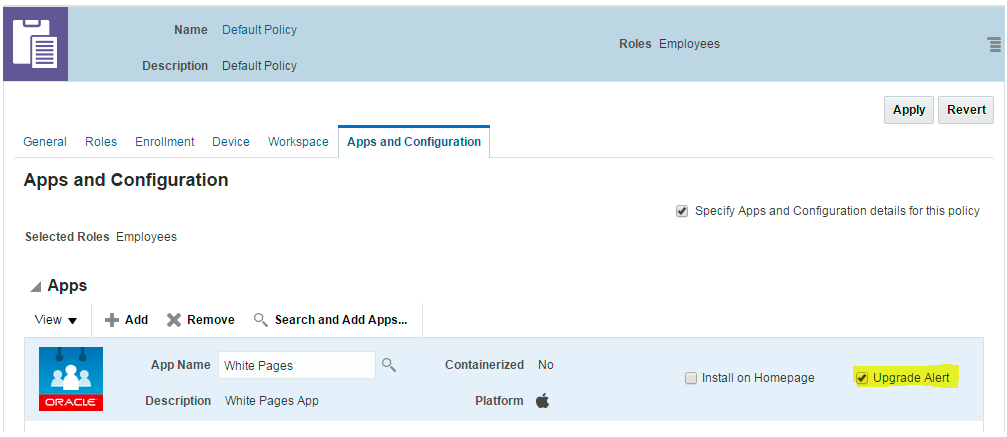This screenshot has width=1007, height=437.
Task: Click the Apply button
Action: point(909,110)
